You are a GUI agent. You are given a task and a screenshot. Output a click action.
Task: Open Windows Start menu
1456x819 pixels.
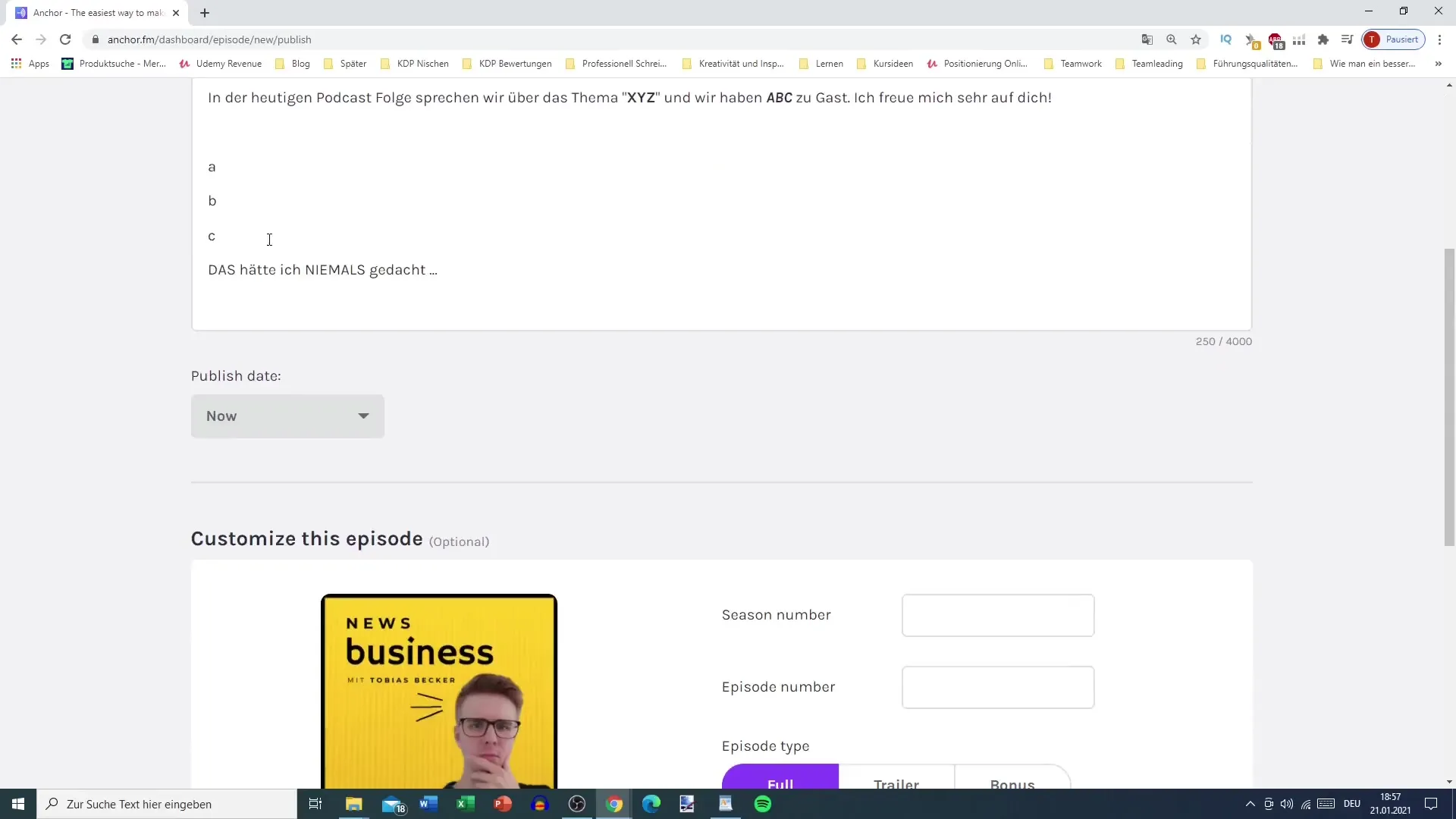pyautogui.click(x=18, y=804)
